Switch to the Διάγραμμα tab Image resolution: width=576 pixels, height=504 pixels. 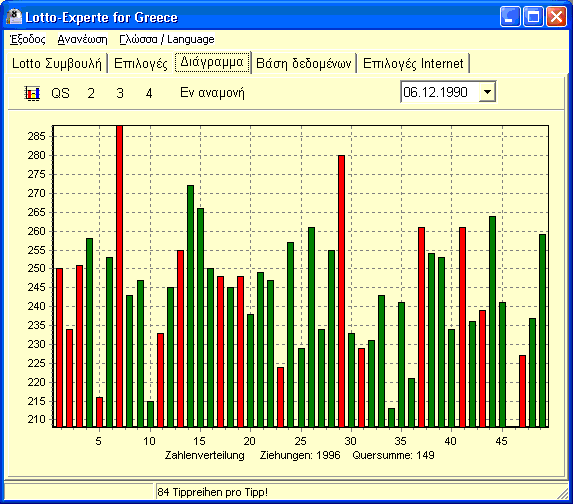coord(212,62)
